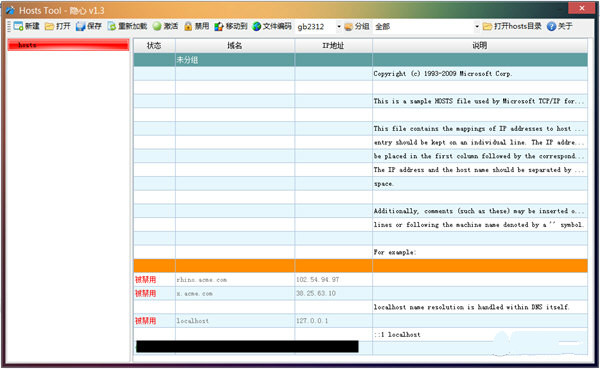Click the localhost domain cell
Screen dimensions: 600x369
click(x=235, y=321)
